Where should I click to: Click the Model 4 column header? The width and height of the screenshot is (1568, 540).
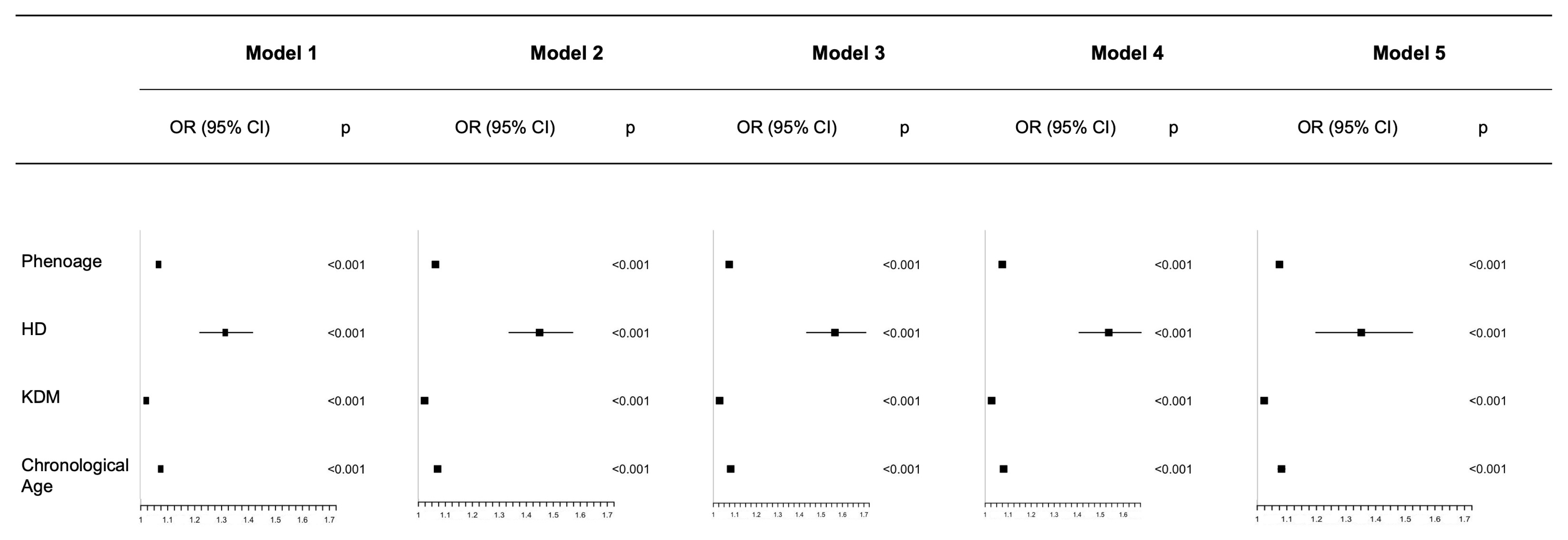point(1127,53)
